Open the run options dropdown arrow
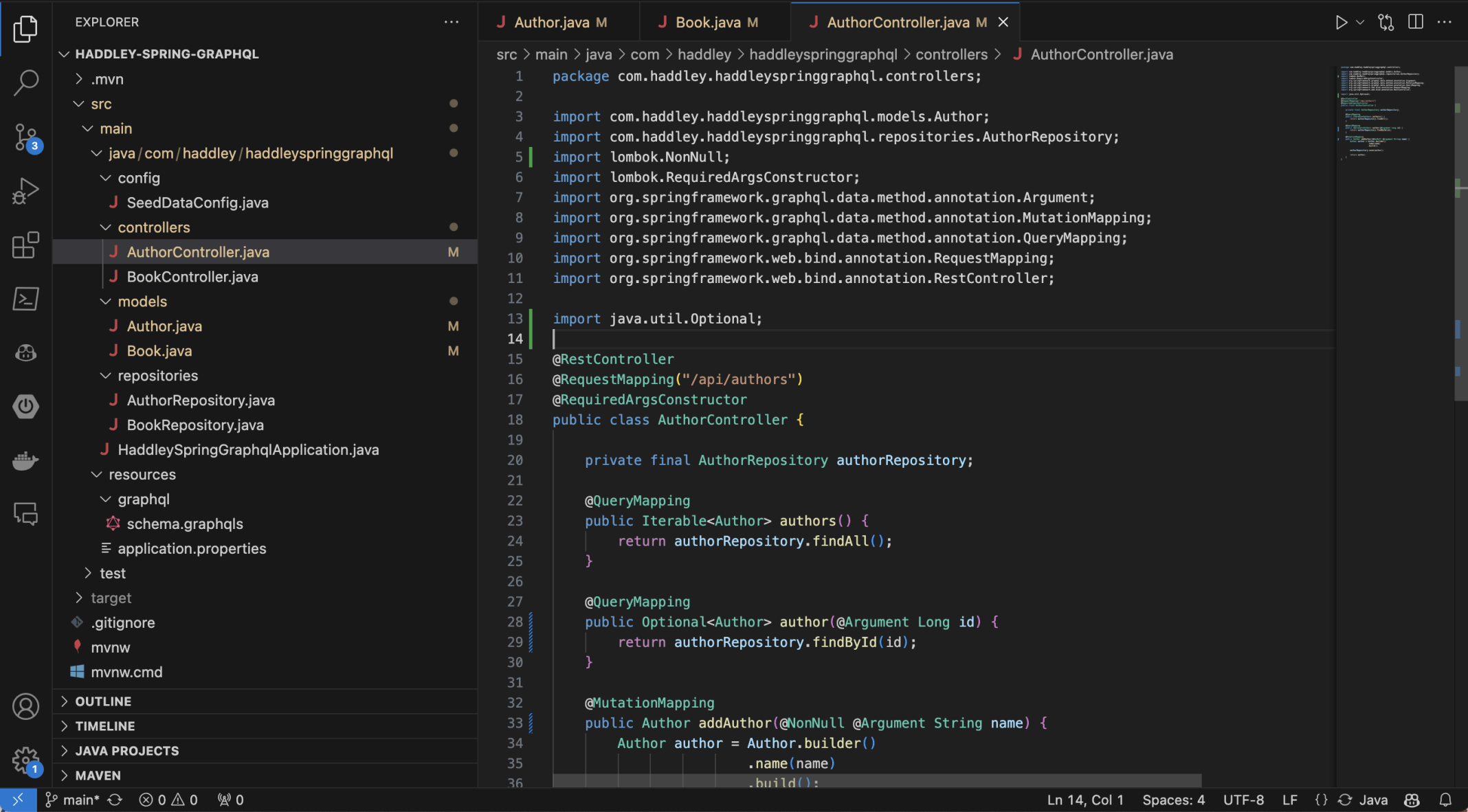This screenshot has height=812, width=1468. click(x=1360, y=22)
